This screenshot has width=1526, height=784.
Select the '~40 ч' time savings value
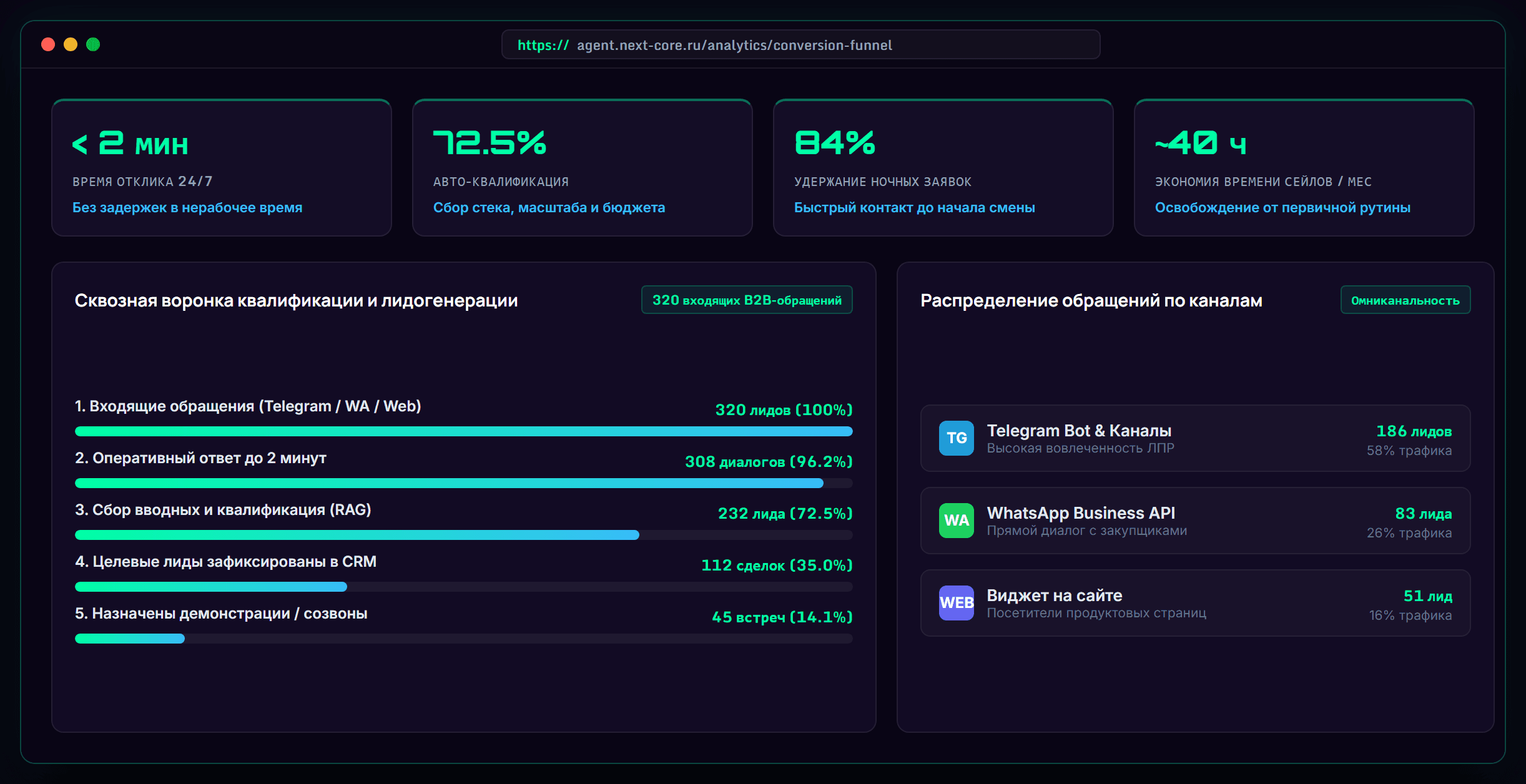coord(1201,143)
